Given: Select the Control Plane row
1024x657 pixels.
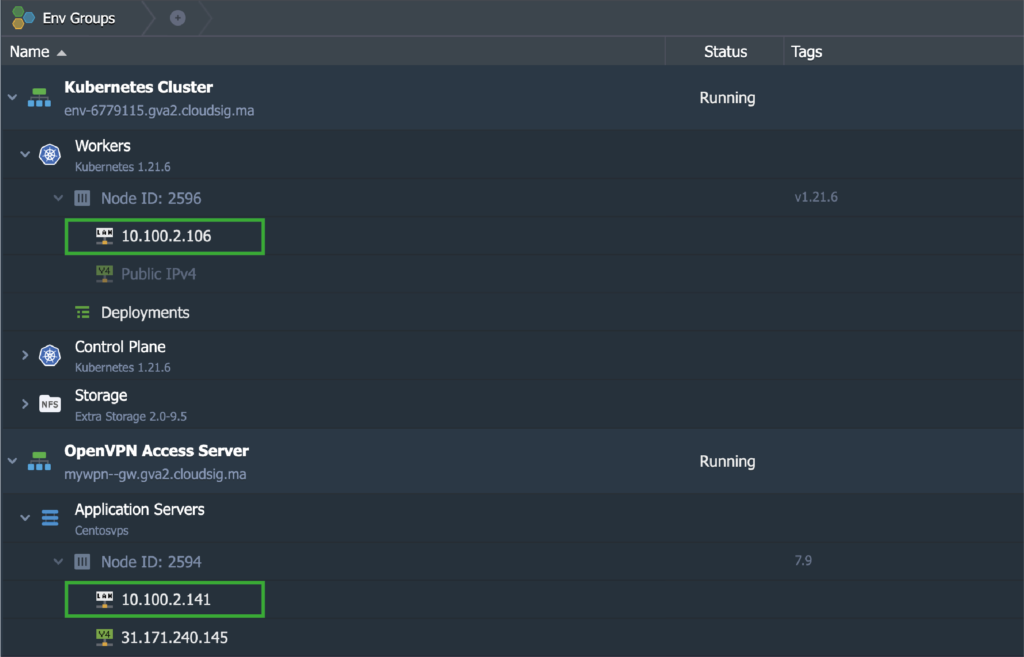Looking at the screenshot, I should 512,355.
